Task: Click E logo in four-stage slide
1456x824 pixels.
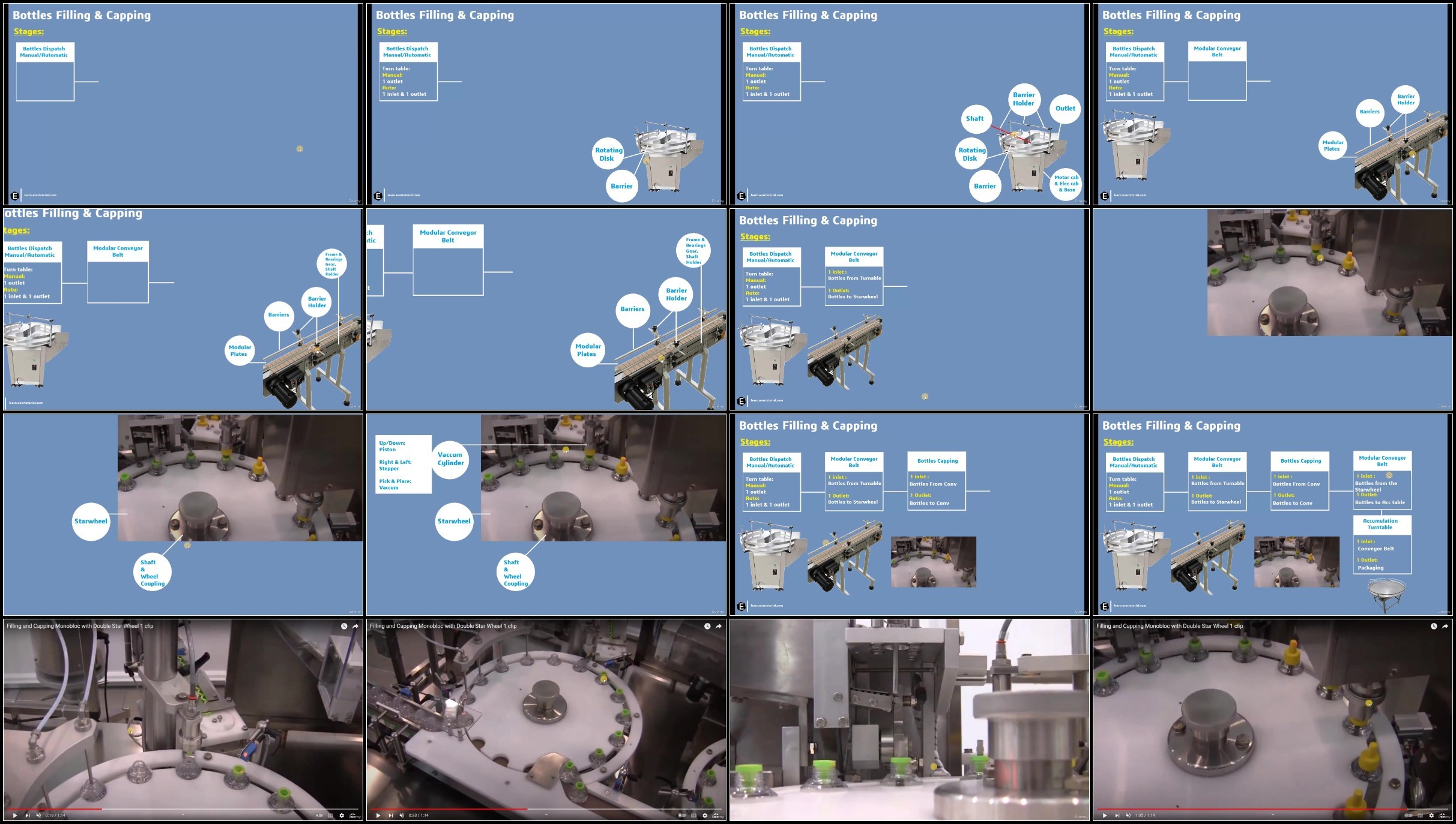Action: pos(1105,606)
